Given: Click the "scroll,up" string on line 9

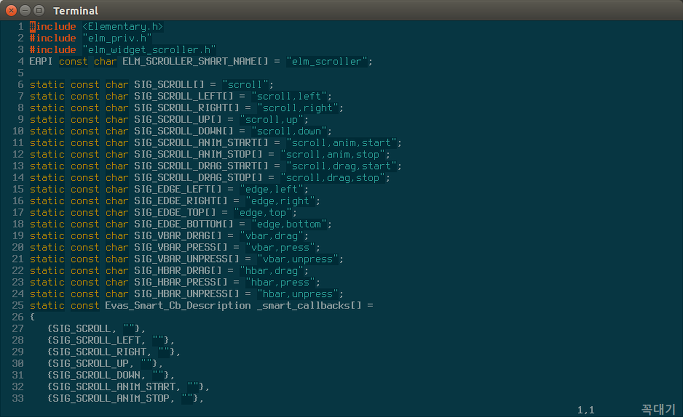Looking at the screenshot, I should [271, 120].
